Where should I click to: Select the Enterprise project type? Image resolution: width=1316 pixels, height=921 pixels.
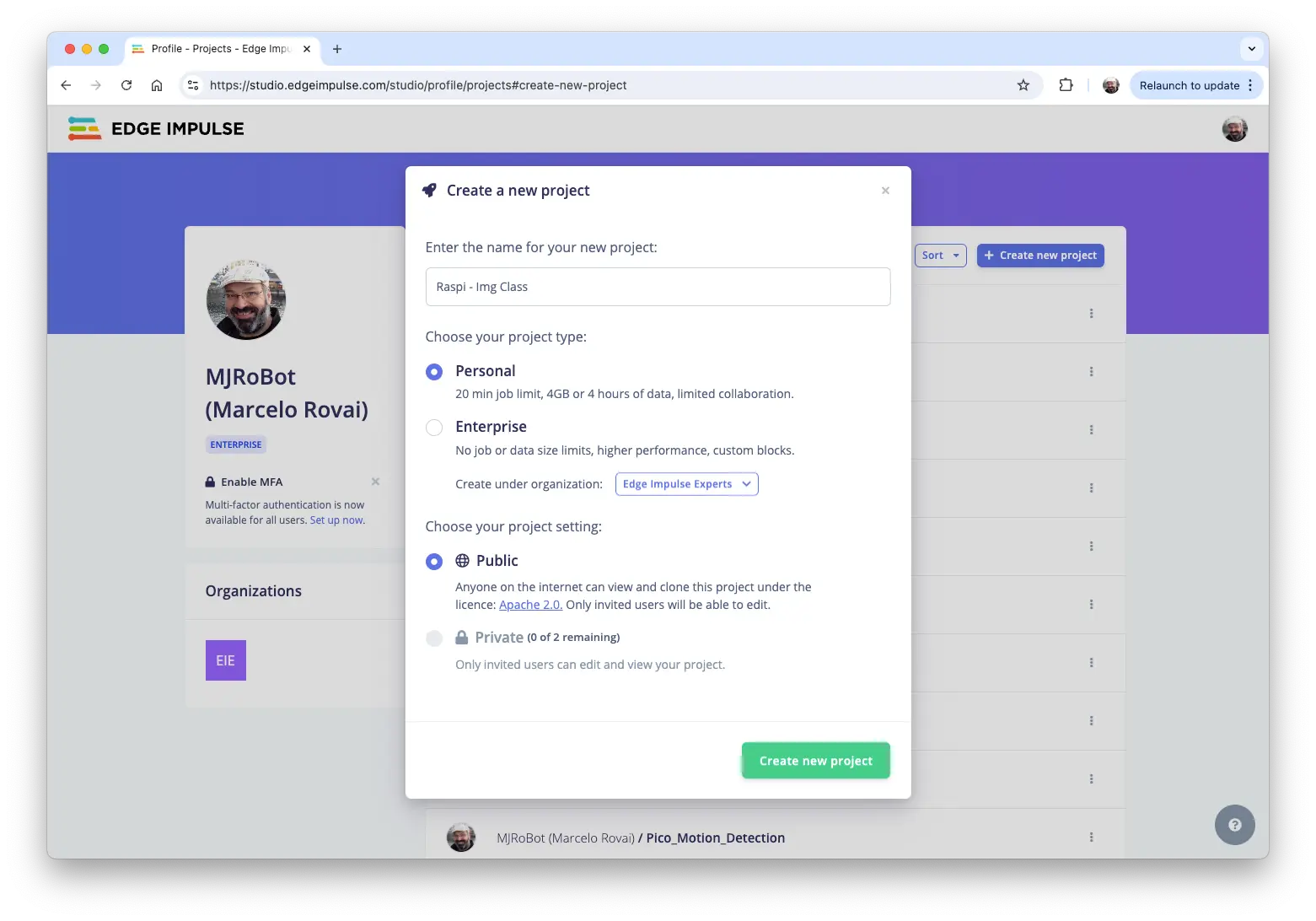coord(434,428)
